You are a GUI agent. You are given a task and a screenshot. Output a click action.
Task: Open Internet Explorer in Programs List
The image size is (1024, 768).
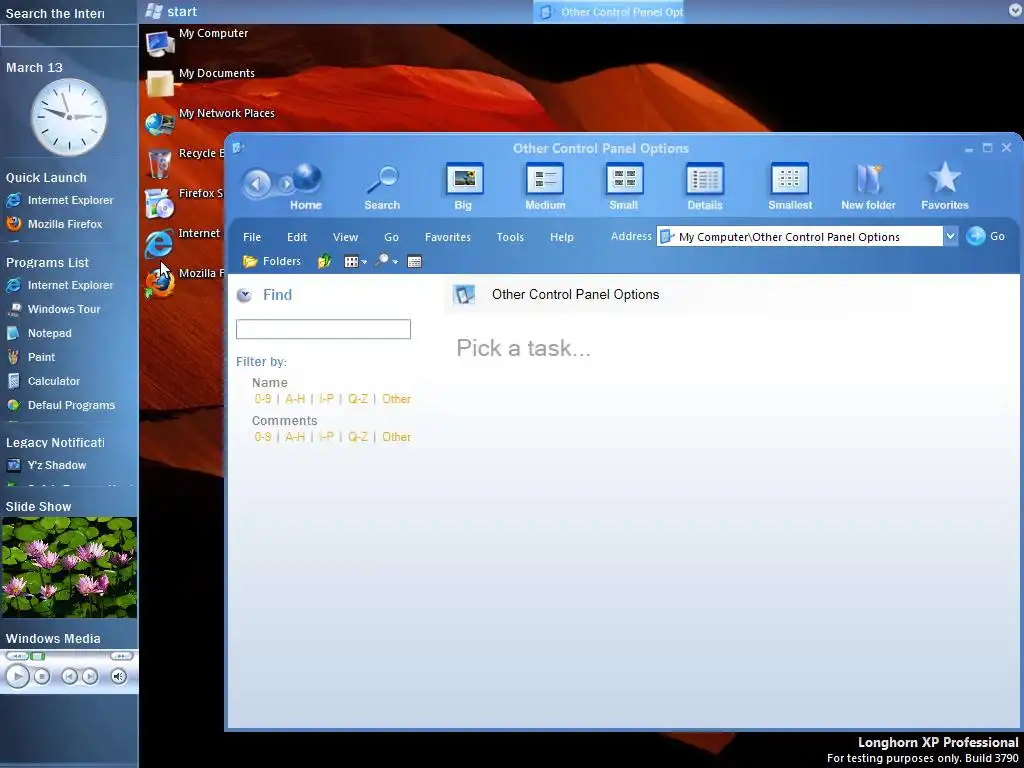click(59, 285)
